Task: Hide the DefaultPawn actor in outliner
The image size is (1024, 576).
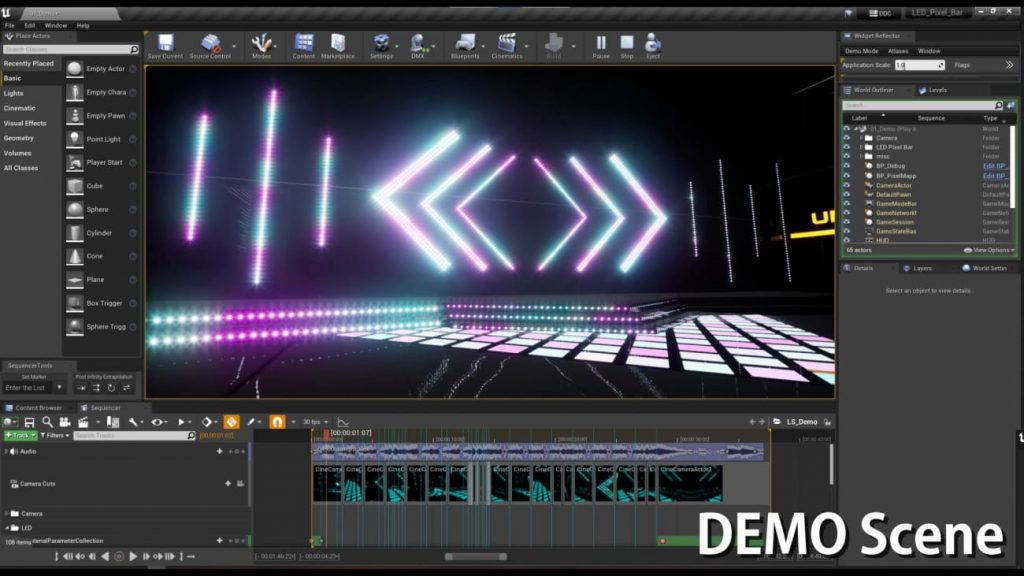Action: [x=847, y=194]
